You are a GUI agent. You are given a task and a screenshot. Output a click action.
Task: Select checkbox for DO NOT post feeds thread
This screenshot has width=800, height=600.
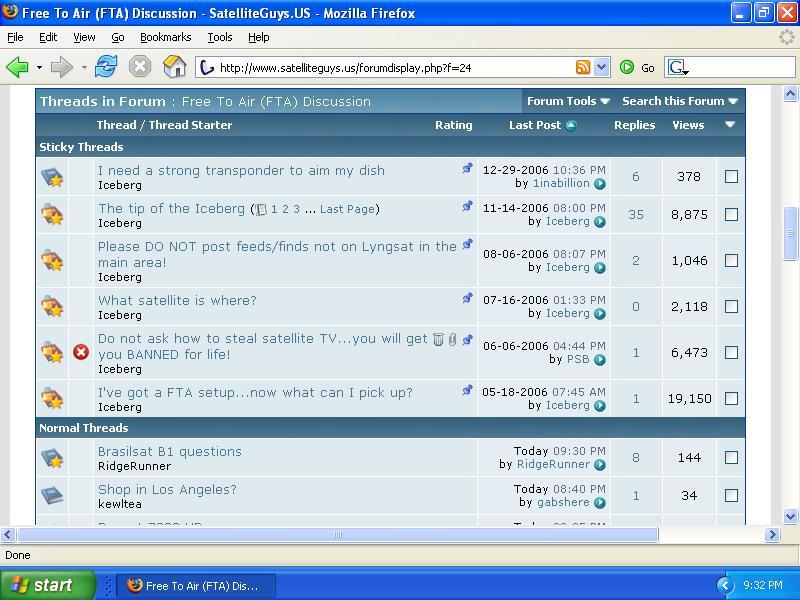(731, 261)
